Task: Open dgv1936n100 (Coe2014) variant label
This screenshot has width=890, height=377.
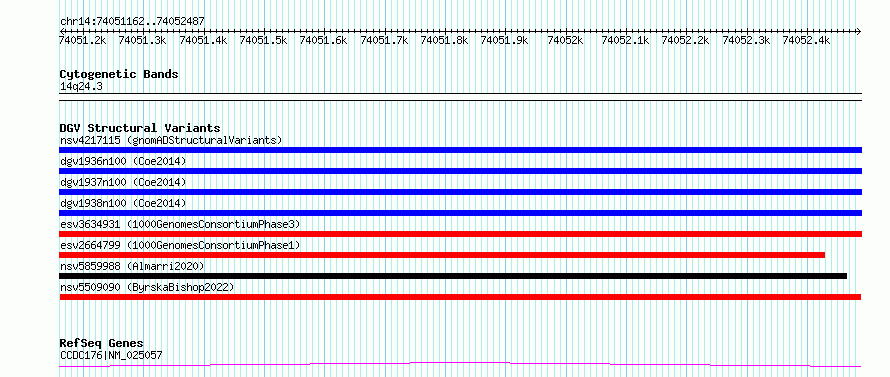Action: click(x=123, y=161)
